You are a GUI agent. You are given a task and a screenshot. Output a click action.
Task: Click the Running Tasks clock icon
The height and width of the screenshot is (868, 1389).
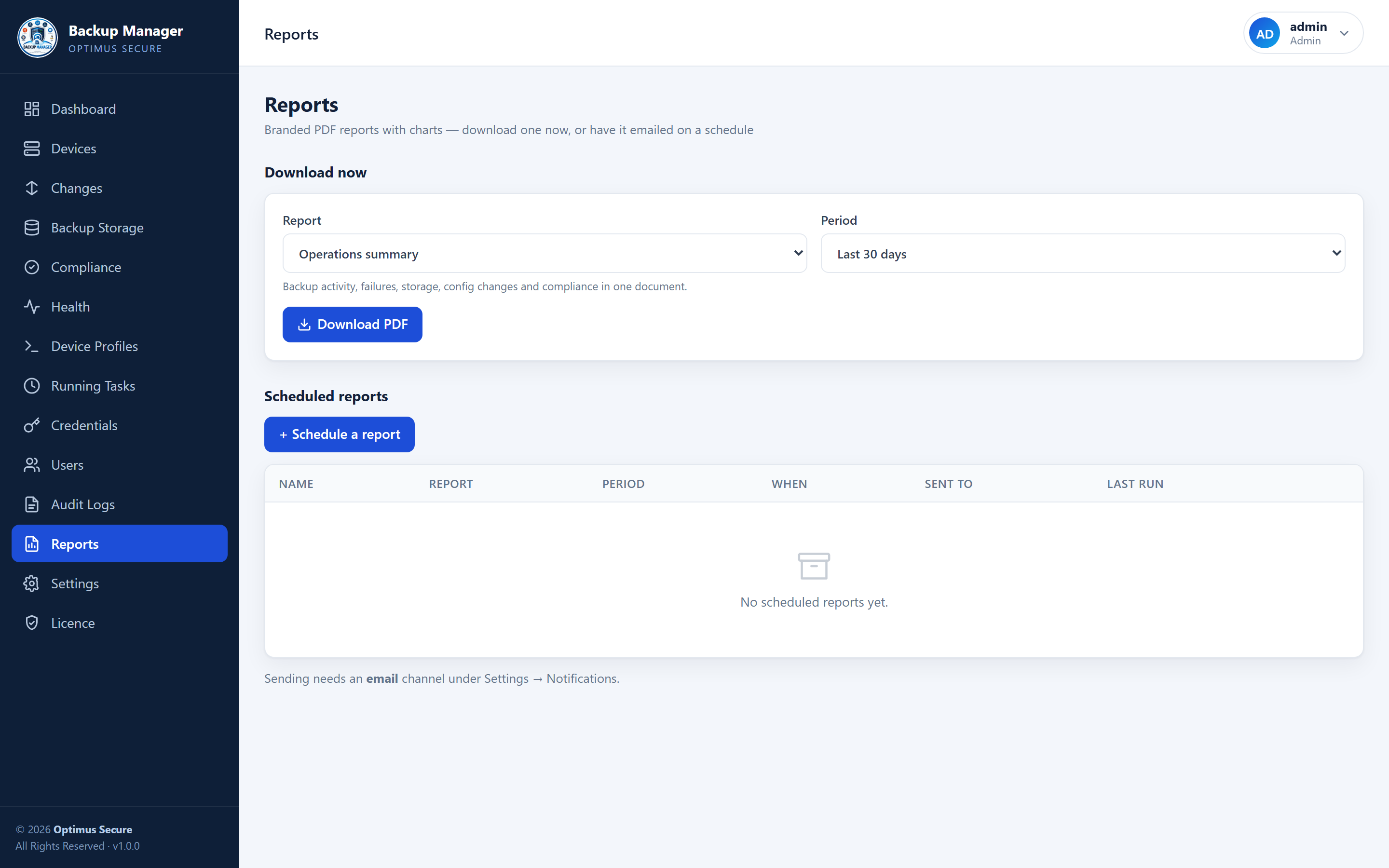pyautogui.click(x=31, y=386)
